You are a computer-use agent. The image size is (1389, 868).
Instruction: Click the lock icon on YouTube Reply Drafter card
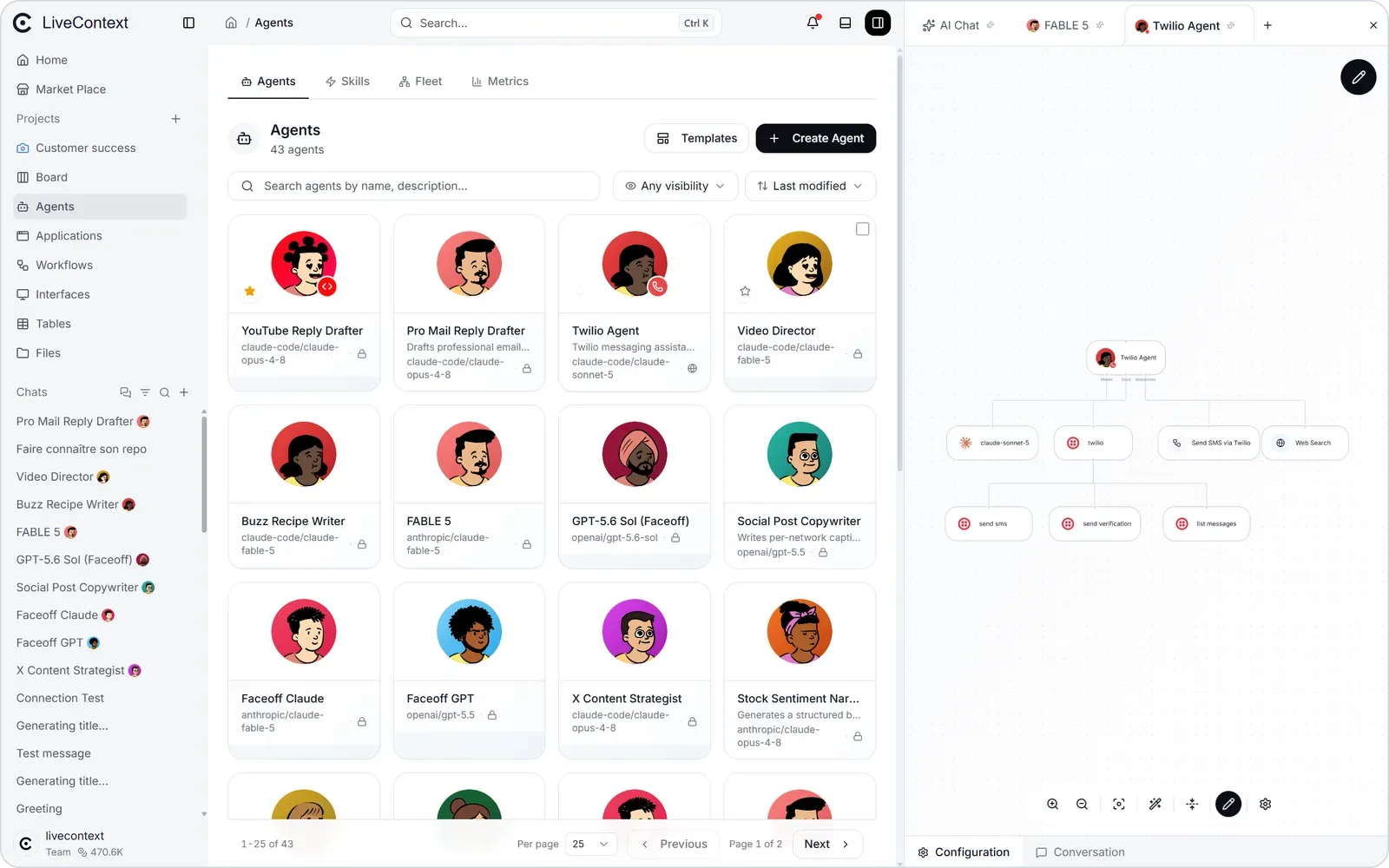pyautogui.click(x=362, y=354)
